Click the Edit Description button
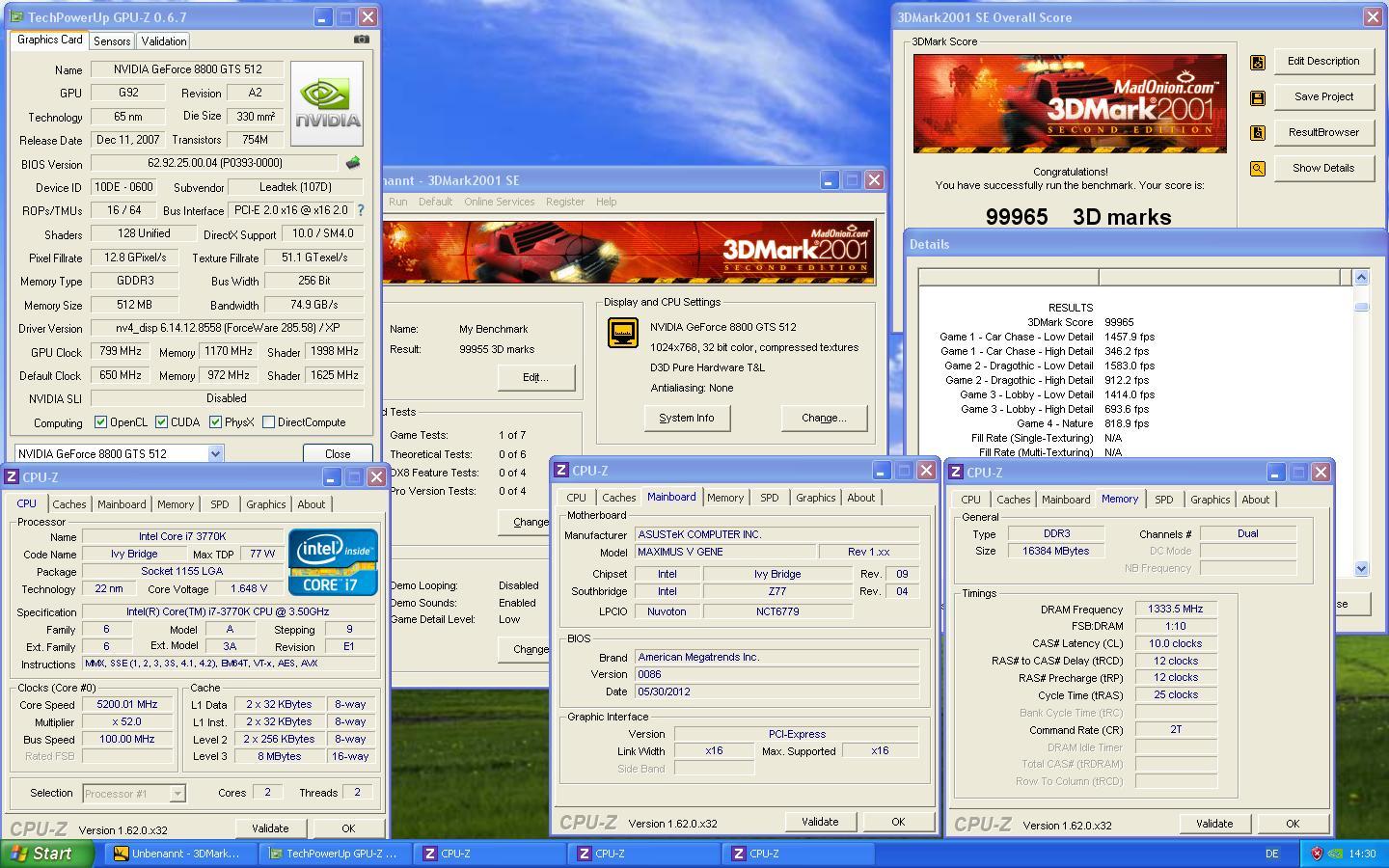1389x868 pixels. (x=1323, y=61)
